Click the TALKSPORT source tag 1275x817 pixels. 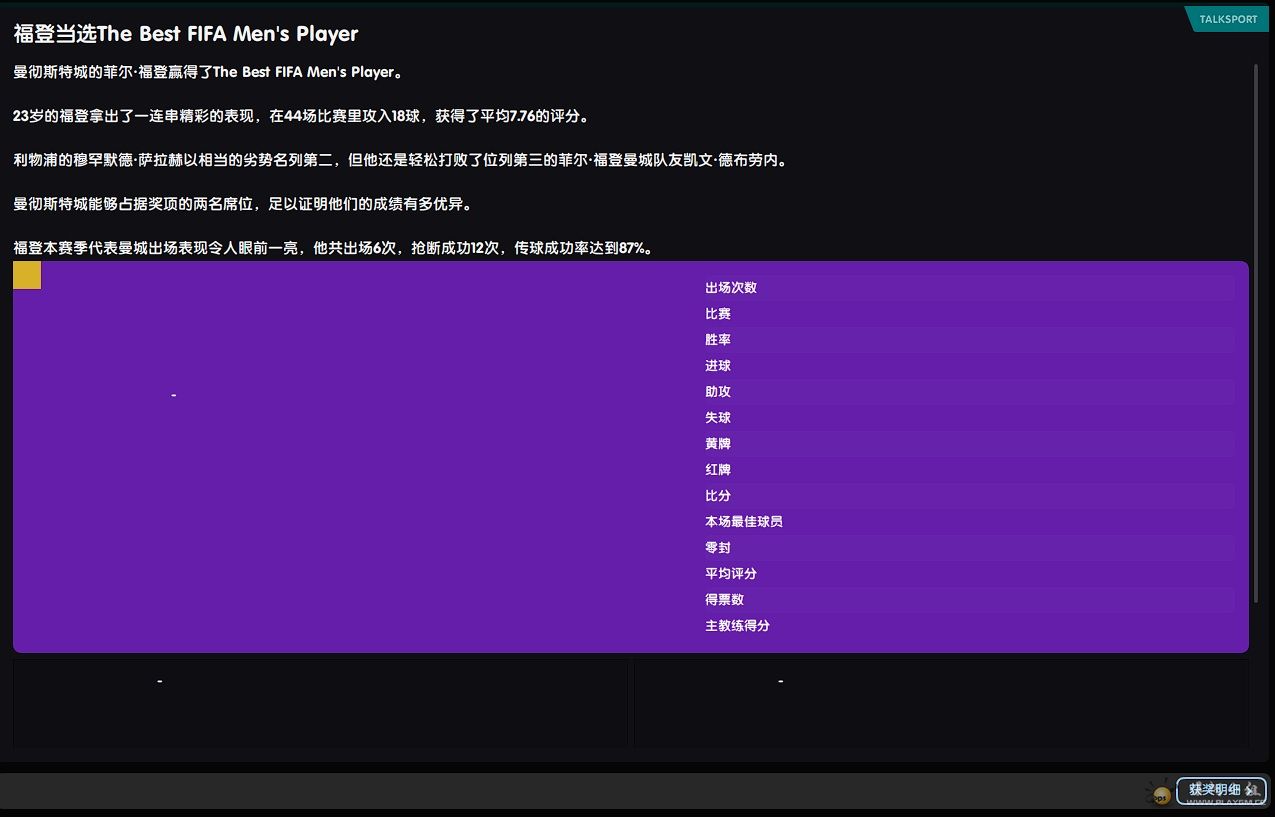pos(1226,19)
